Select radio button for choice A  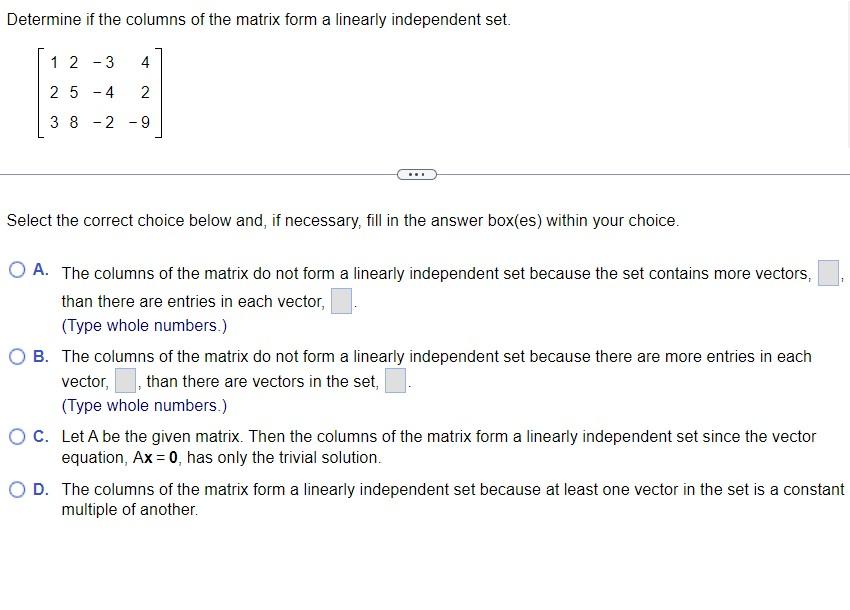16,269
